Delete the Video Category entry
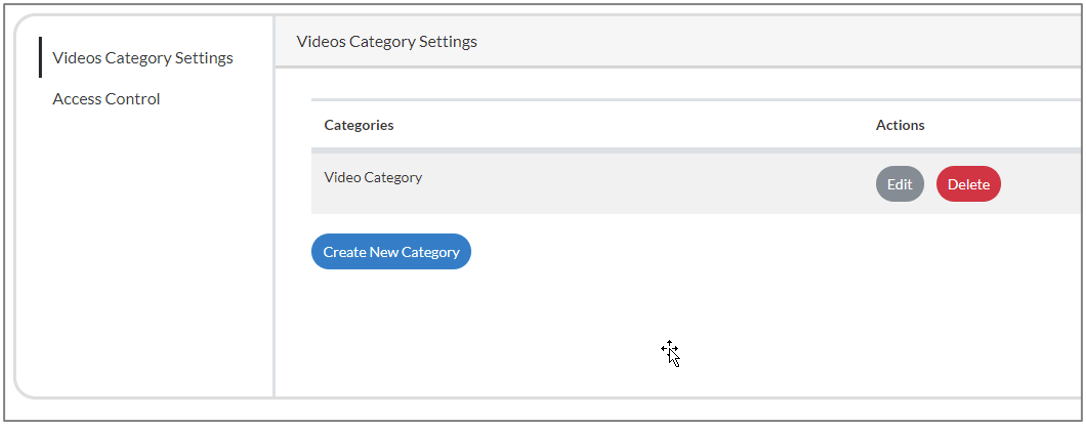This screenshot has width=1086, height=427. click(x=968, y=184)
